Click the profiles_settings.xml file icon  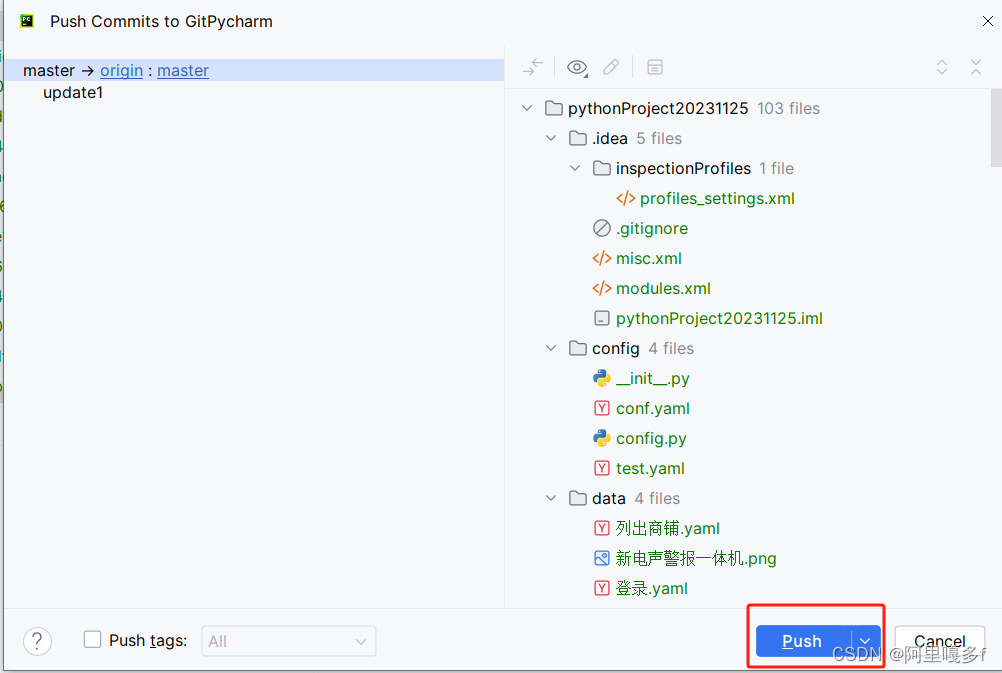tap(626, 198)
